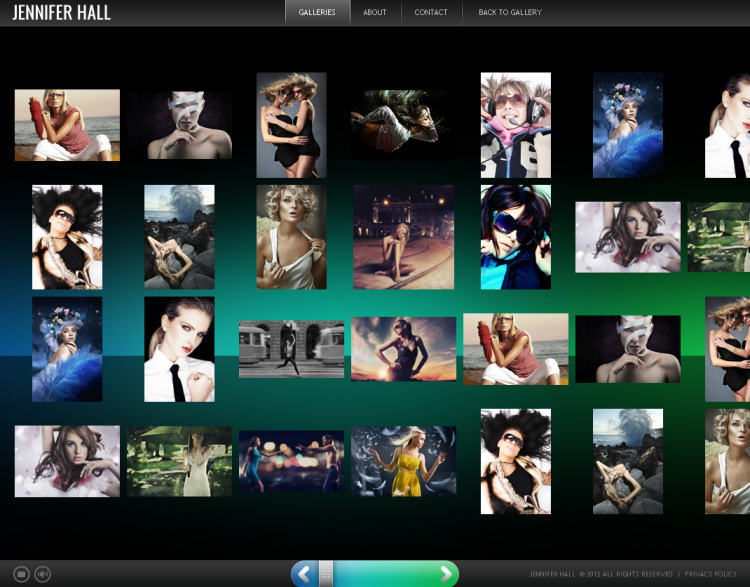This screenshot has height=587, width=750.
Task: Open the bottom-row crashing wave on rocks photo
Action: pos(628,461)
